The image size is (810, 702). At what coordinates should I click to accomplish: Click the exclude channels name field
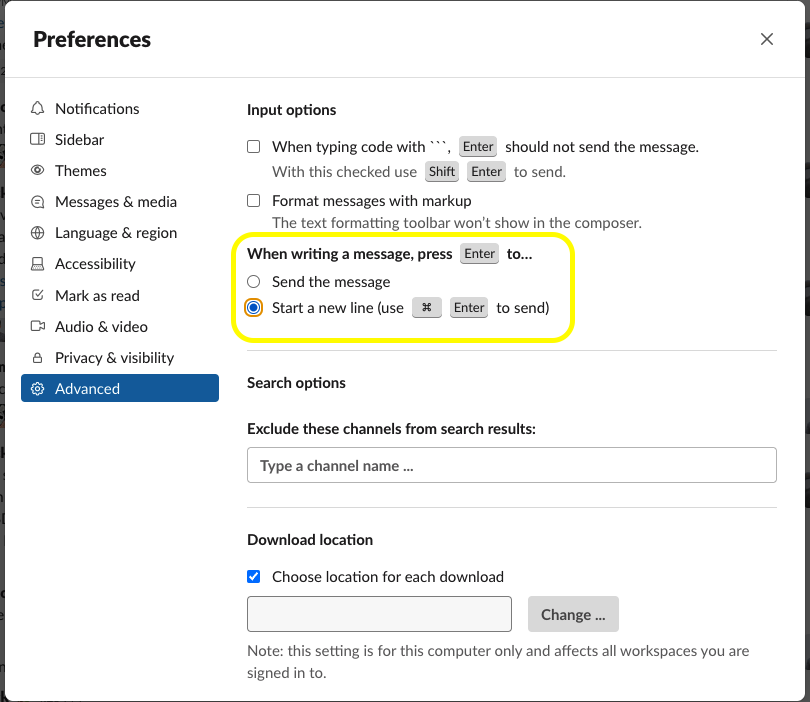pyautogui.click(x=511, y=465)
